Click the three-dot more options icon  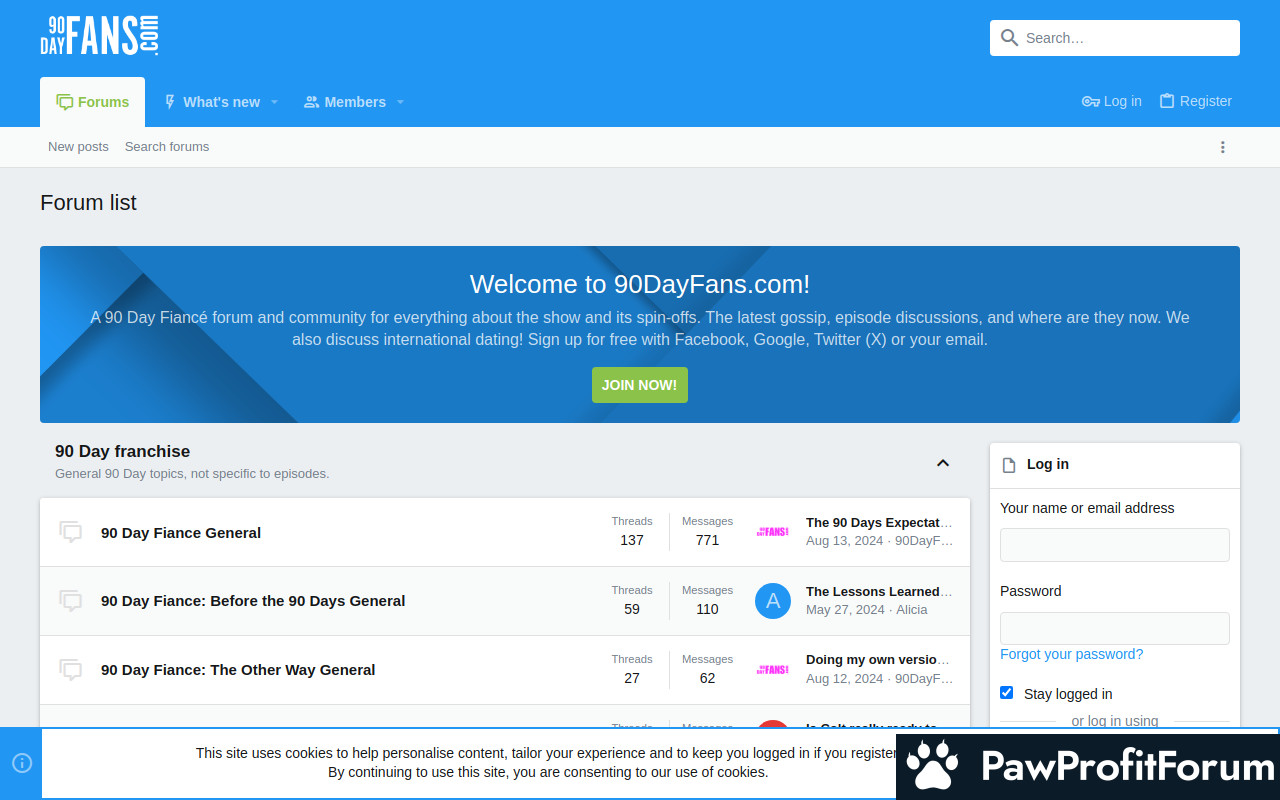(1222, 147)
